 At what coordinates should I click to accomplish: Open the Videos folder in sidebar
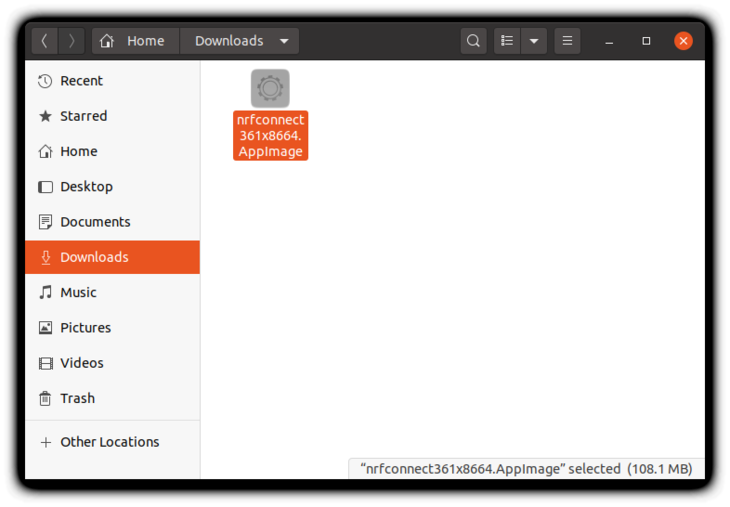coord(113,363)
